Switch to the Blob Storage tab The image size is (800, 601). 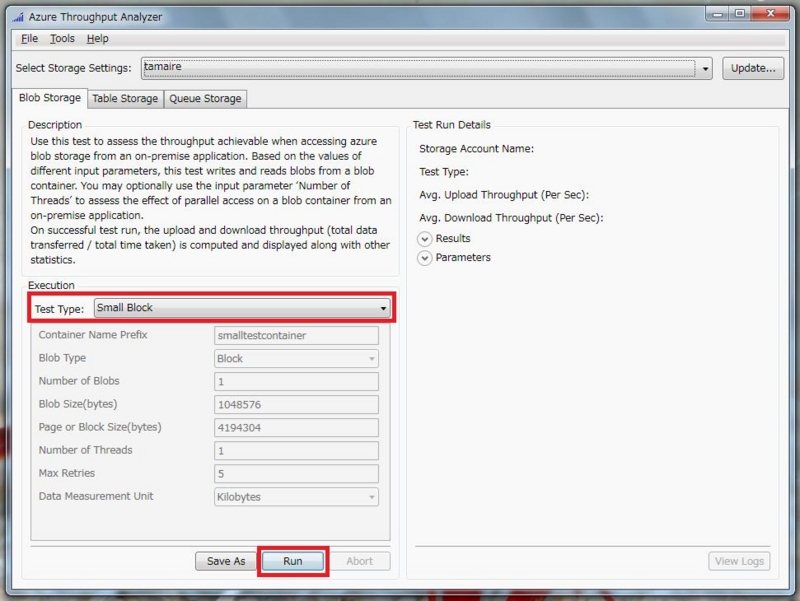[49, 98]
